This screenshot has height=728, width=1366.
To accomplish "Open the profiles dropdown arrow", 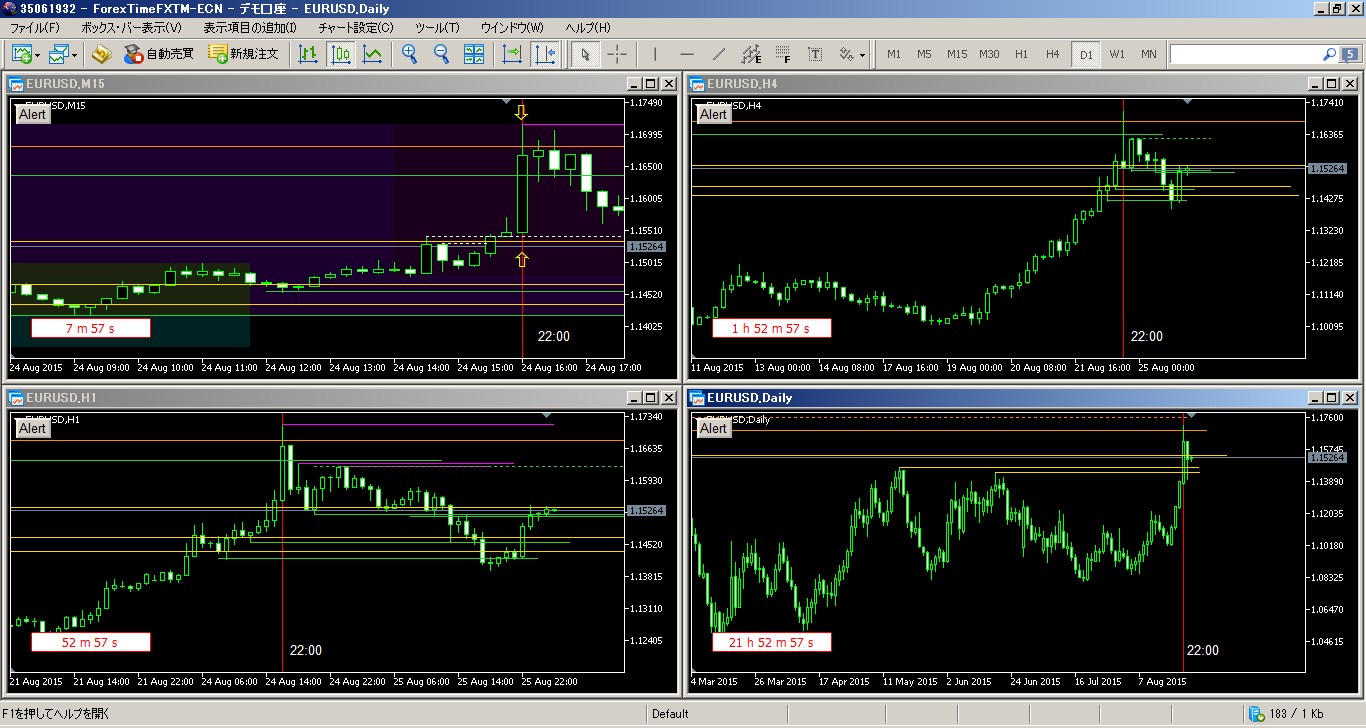I will (74, 54).
